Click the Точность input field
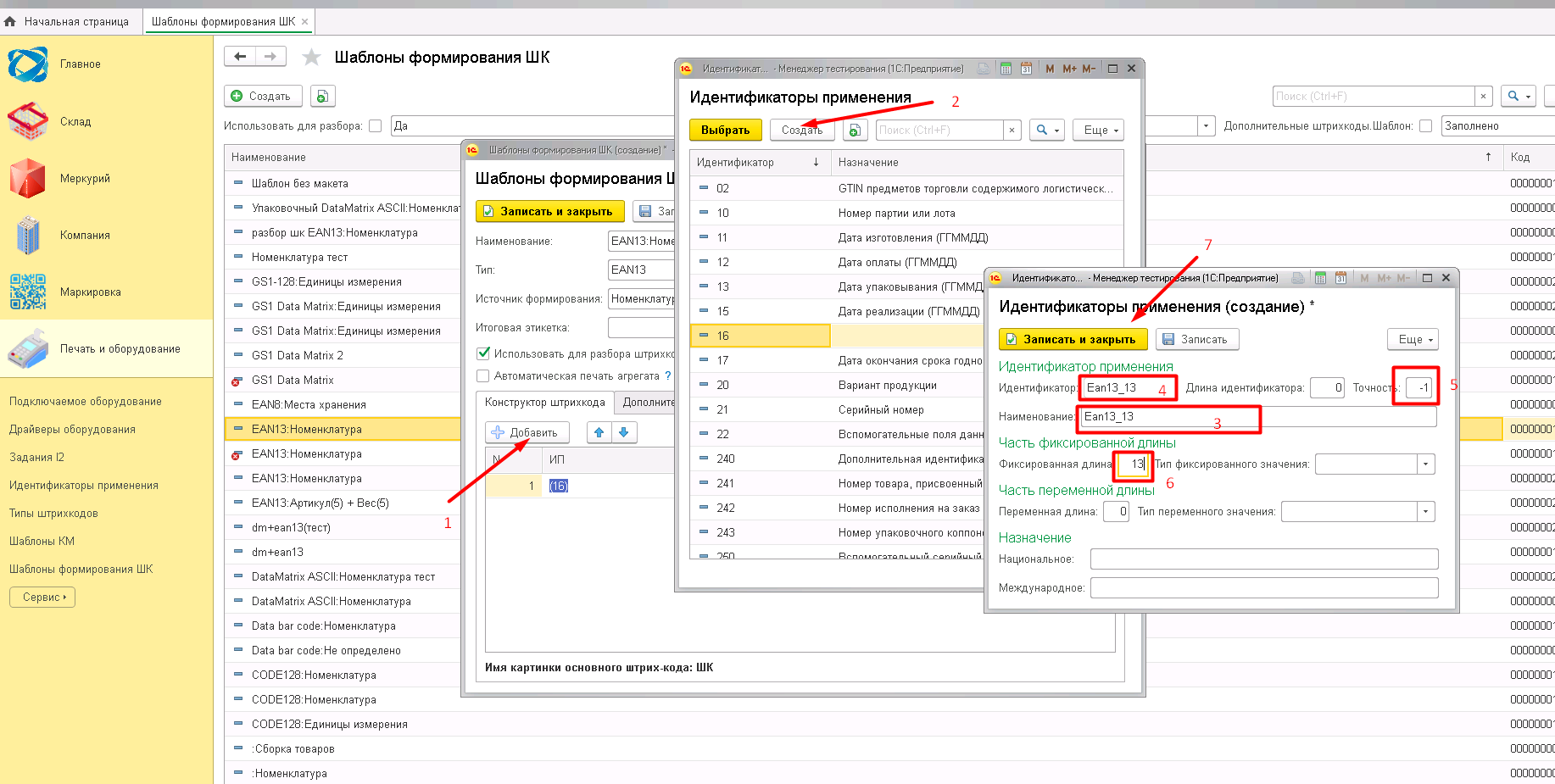1555x784 pixels. (1418, 387)
